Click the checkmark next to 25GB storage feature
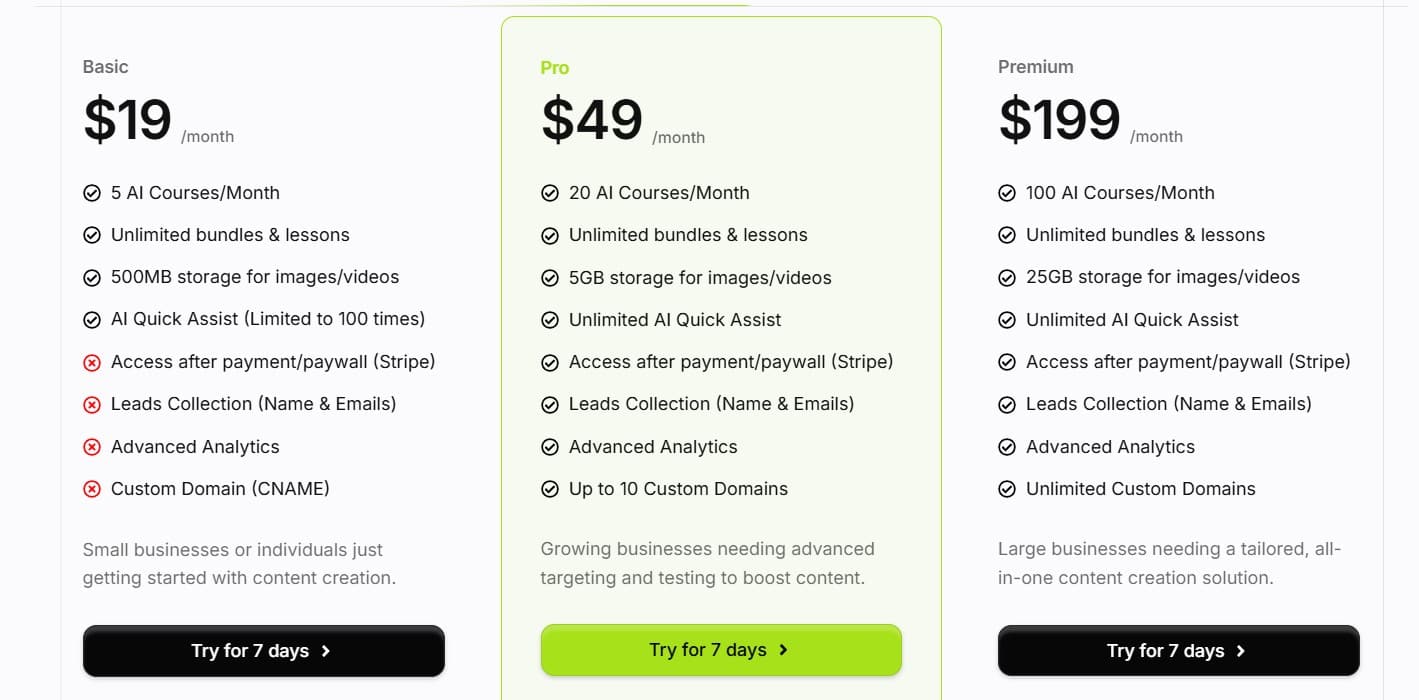The height and width of the screenshot is (700, 1419). tap(1006, 277)
